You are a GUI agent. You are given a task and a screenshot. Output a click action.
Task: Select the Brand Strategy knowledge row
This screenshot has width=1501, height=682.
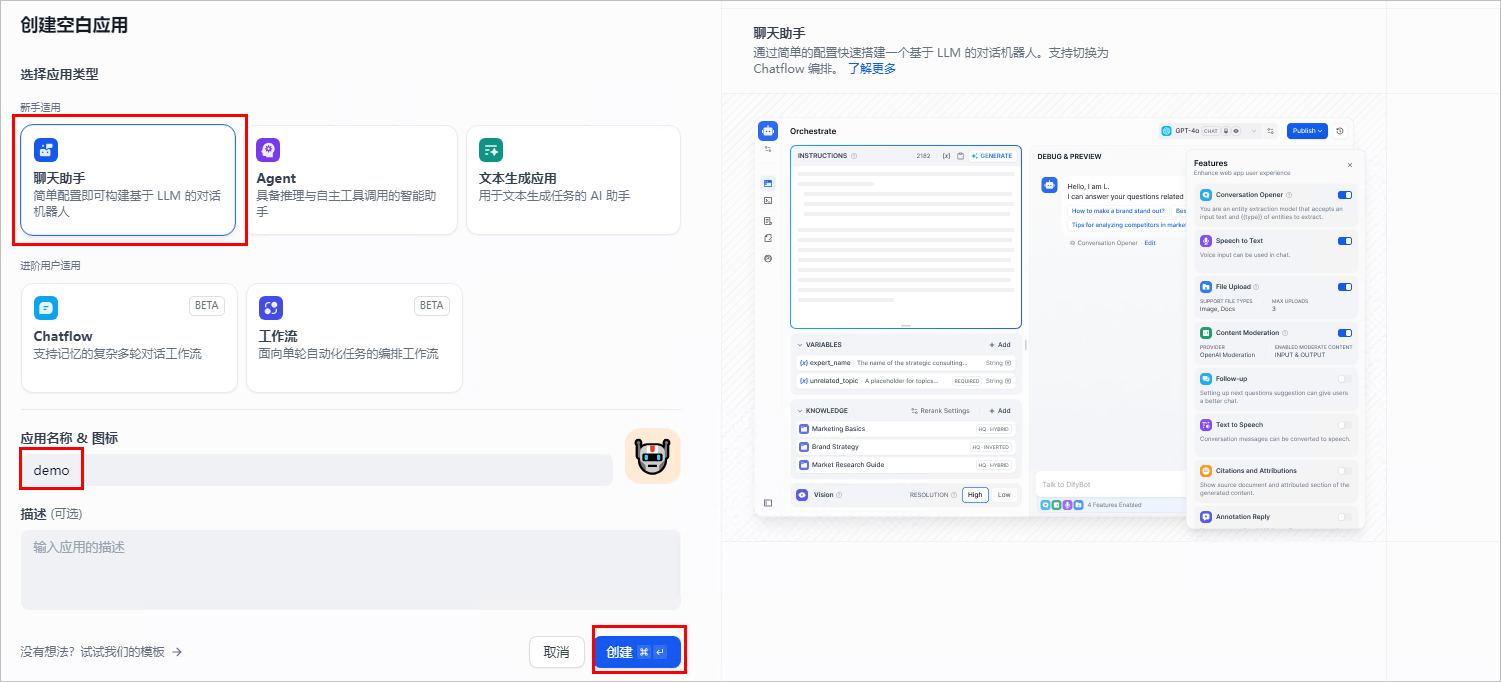[x=906, y=447]
